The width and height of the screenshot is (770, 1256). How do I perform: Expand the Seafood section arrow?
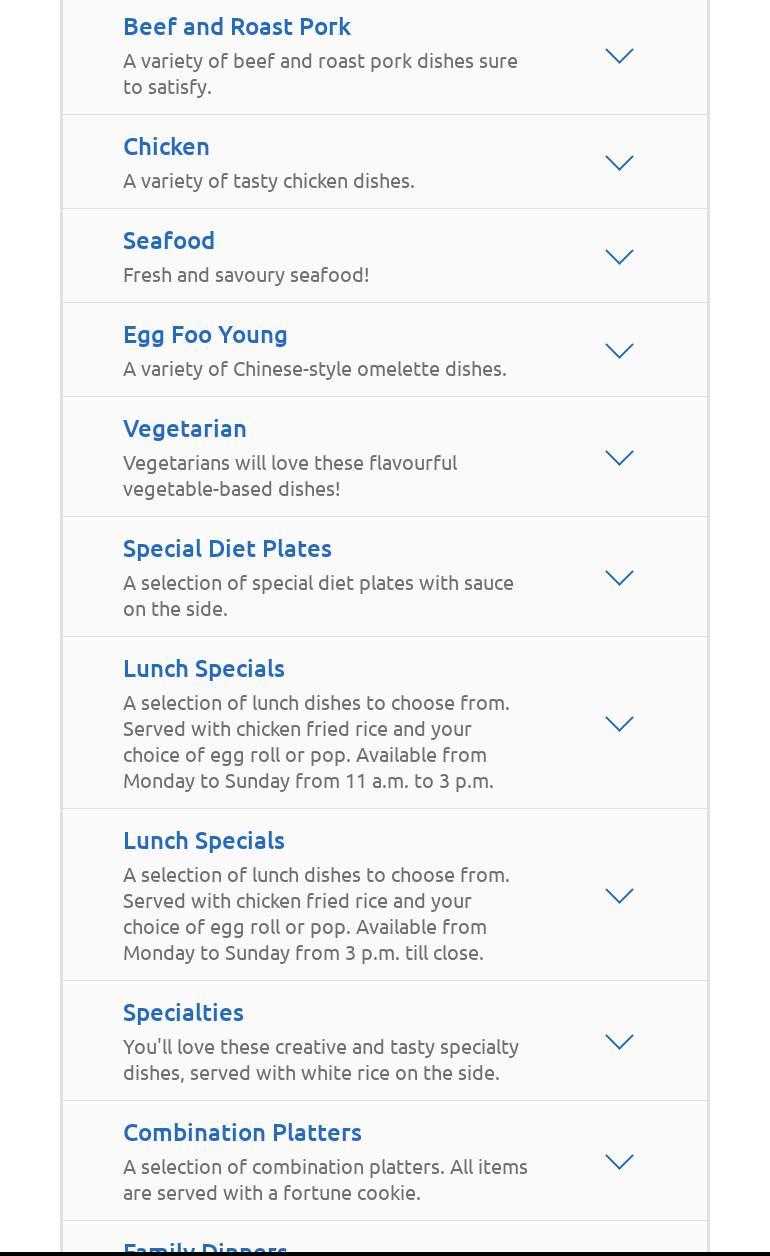pos(619,257)
